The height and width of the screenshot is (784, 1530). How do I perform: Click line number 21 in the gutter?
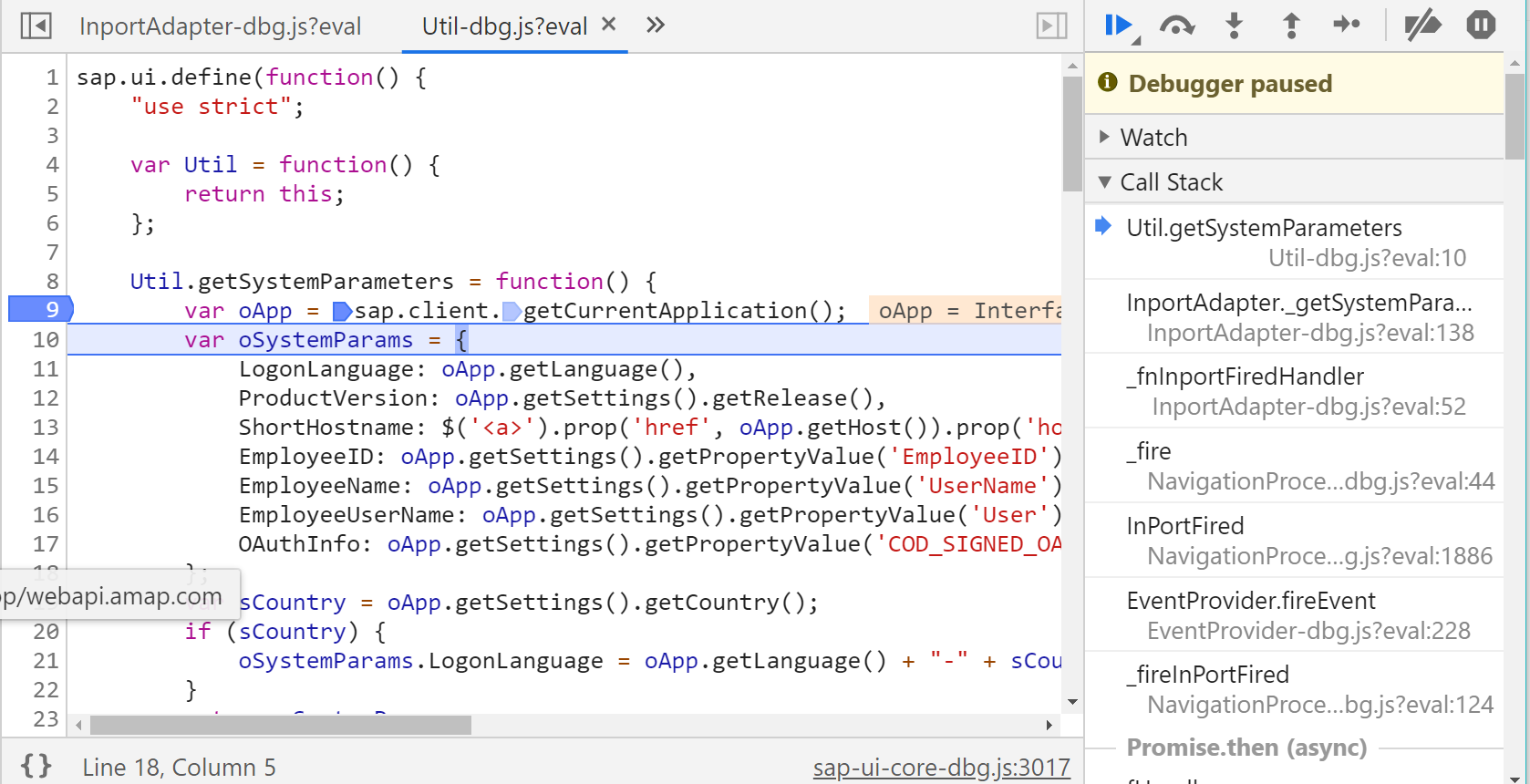pyautogui.click(x=46, y=661)
